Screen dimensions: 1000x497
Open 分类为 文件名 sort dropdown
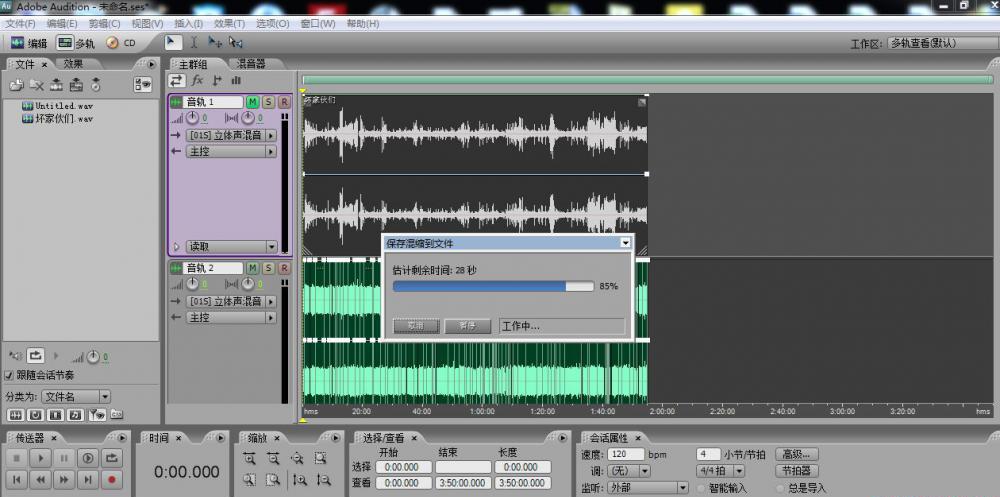pos(75,397)
